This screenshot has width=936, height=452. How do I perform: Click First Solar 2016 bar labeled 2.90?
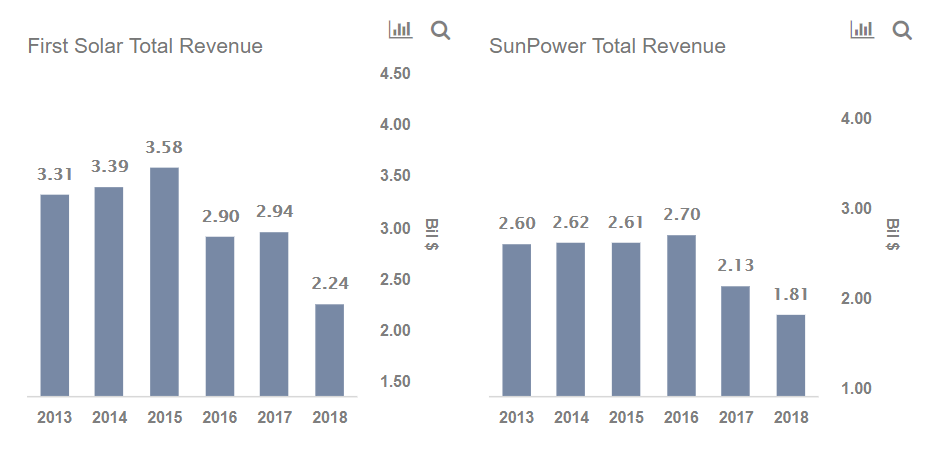tap(220, 316)
